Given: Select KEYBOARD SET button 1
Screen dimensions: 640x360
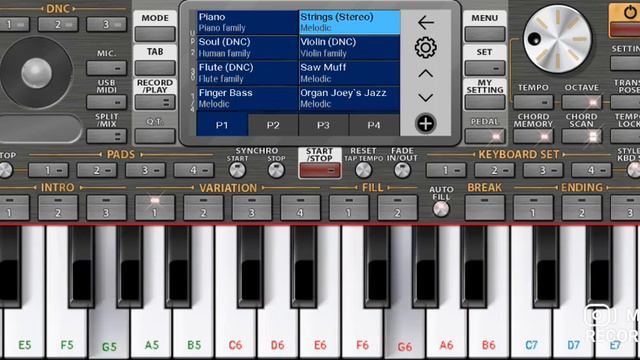Looking at the screenshot, I should tap(446, 170).
